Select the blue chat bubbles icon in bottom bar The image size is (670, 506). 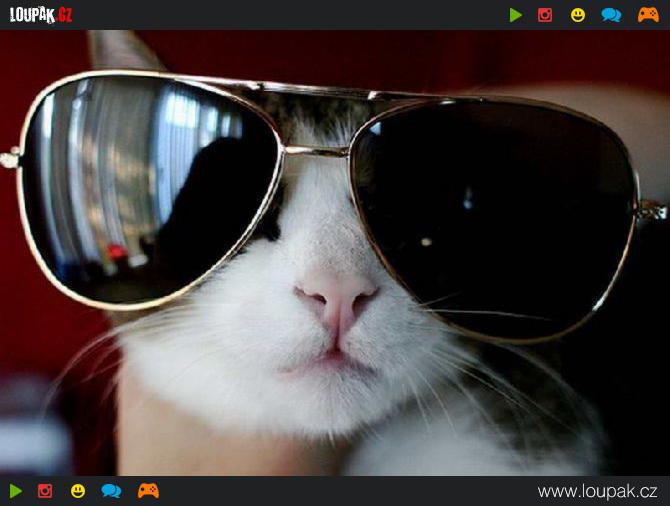111,491
